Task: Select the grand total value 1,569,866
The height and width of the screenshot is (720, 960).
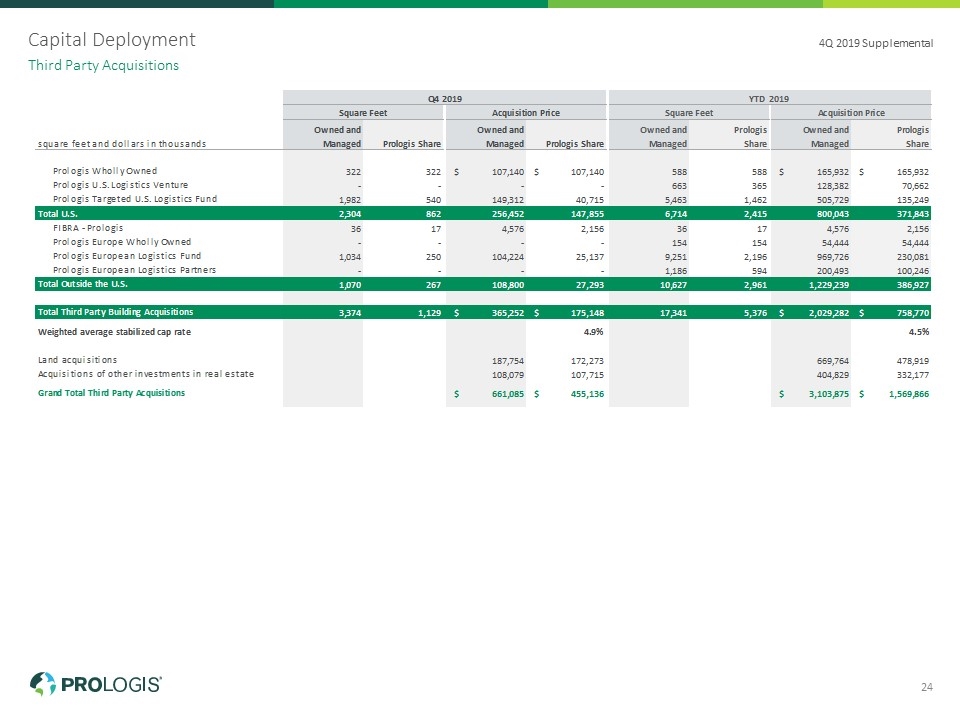Action: tap(909, 394)
